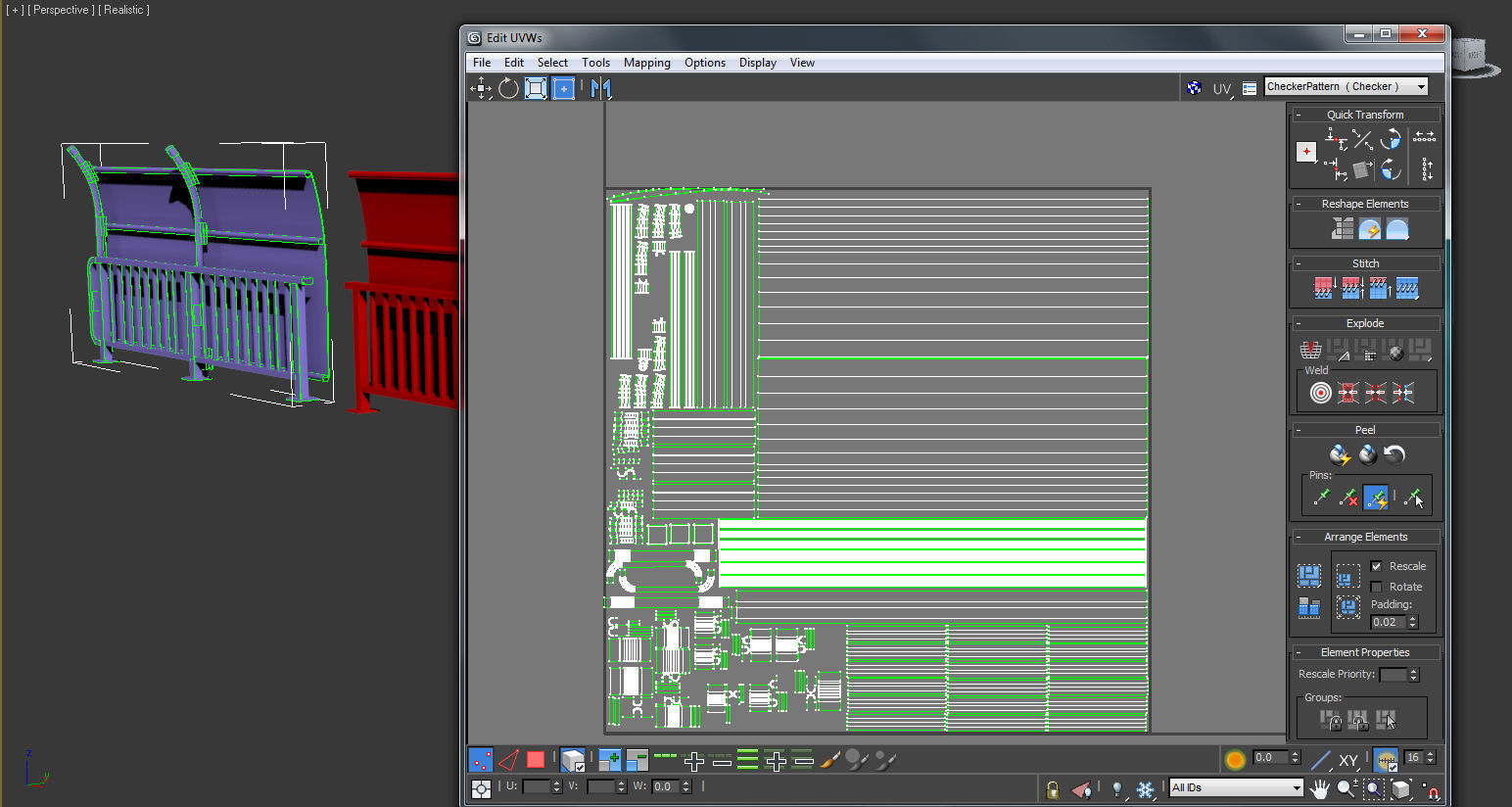Toggle the checkered background map display icon
Viewport: 1512px width, 807px height.
point(1194,88)
